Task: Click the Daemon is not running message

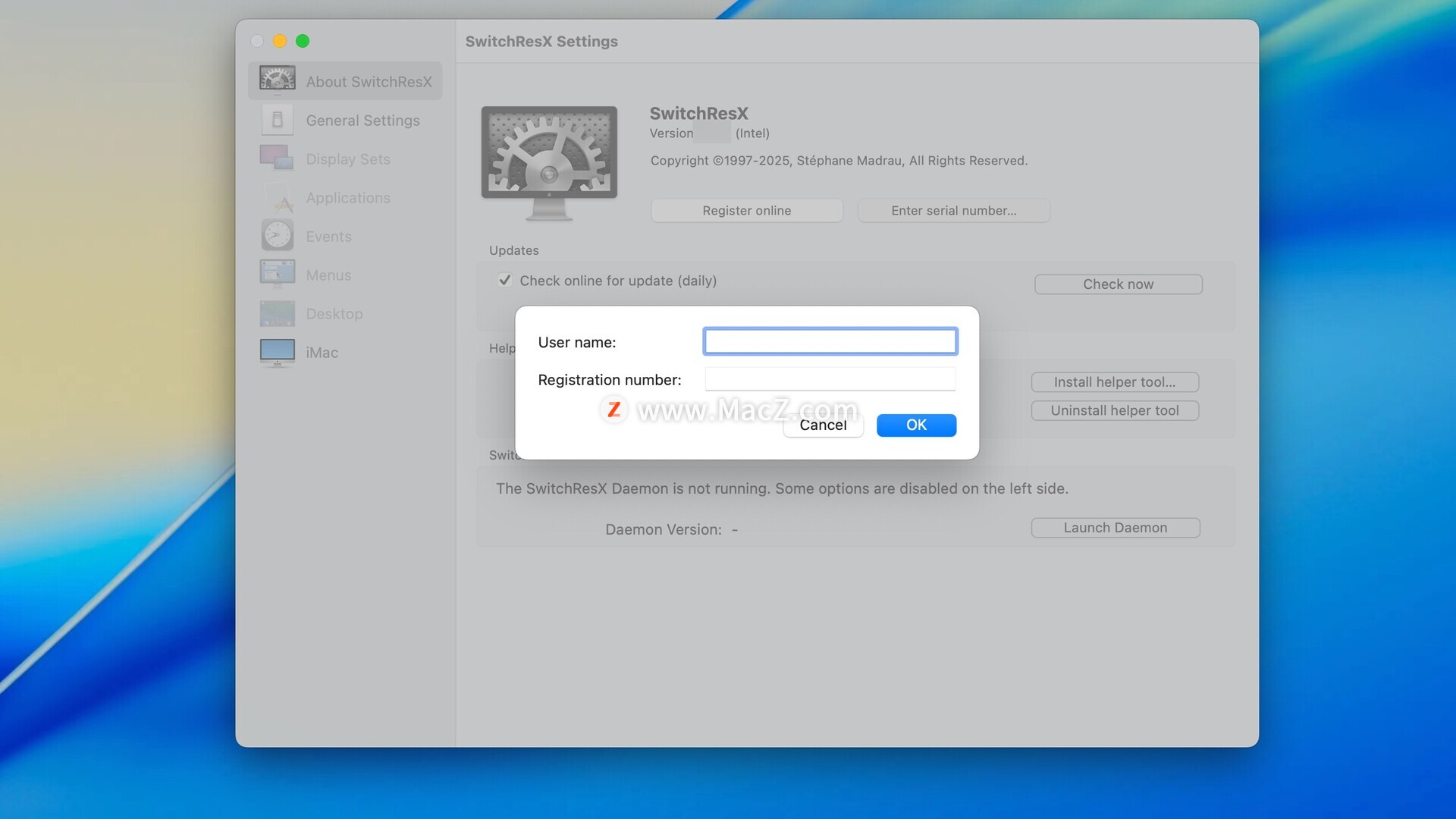Action: pyautogui.click(x=782, y=489)
